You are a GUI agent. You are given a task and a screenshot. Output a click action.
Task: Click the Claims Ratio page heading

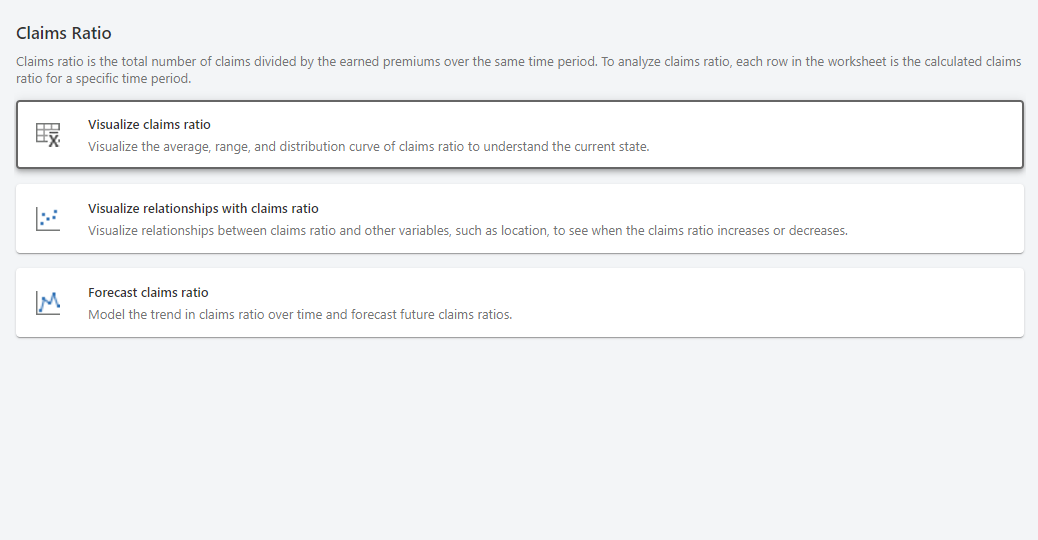(64, 34)
